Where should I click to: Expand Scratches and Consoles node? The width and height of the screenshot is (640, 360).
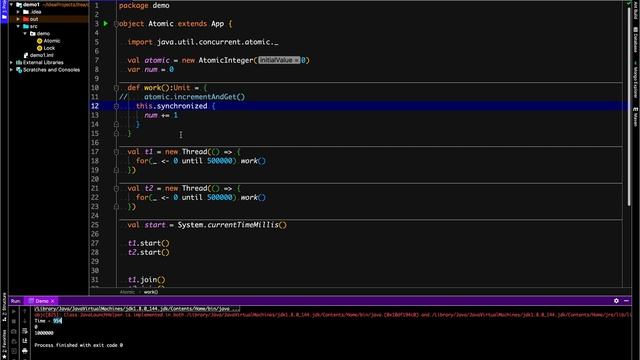[x=11, y=70]
